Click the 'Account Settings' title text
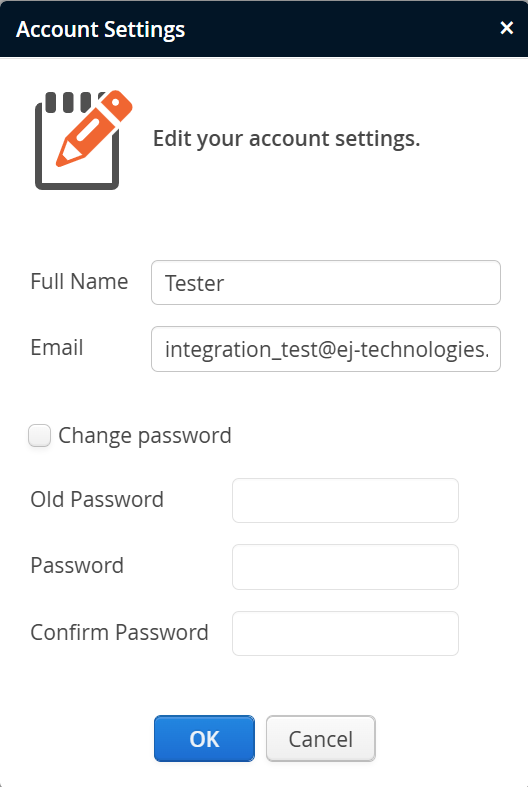Viewport: 528px width, 787px height. pos(100,30)
